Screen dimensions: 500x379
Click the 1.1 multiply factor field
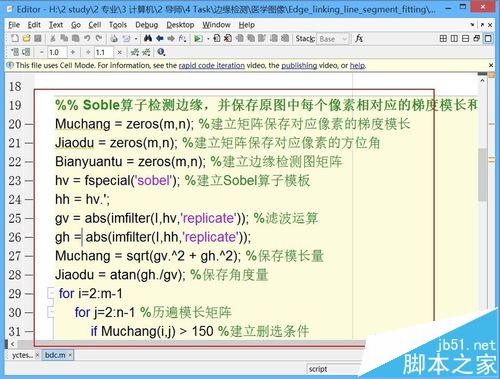104,52
